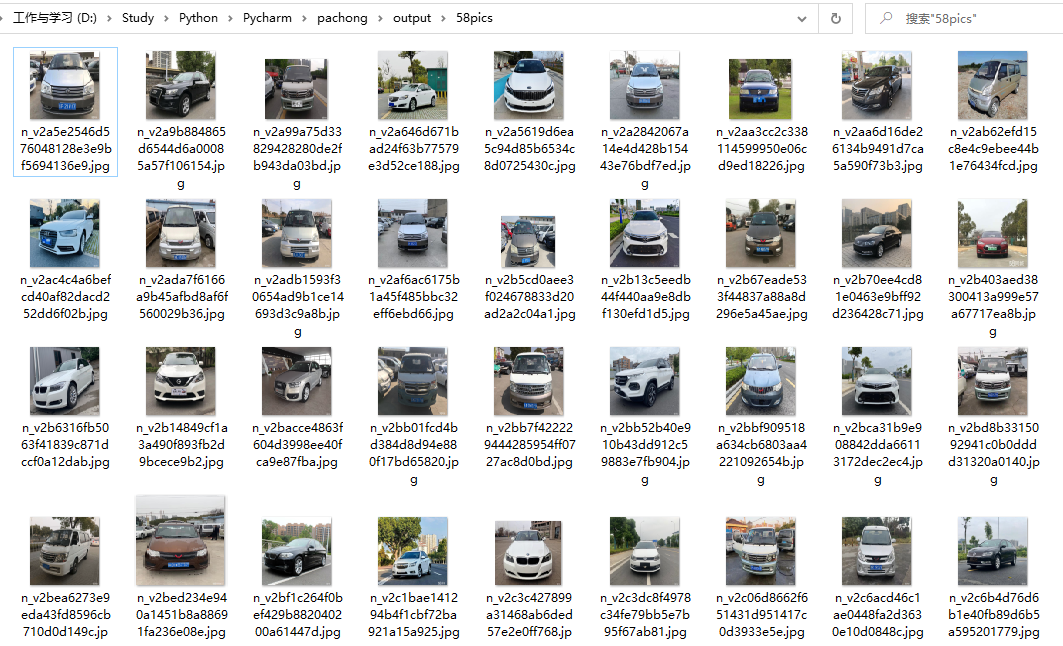Select thumbnail of n_v2af6ac6175b image
This screenshot has width=1063, height=646.
[412, 233]
